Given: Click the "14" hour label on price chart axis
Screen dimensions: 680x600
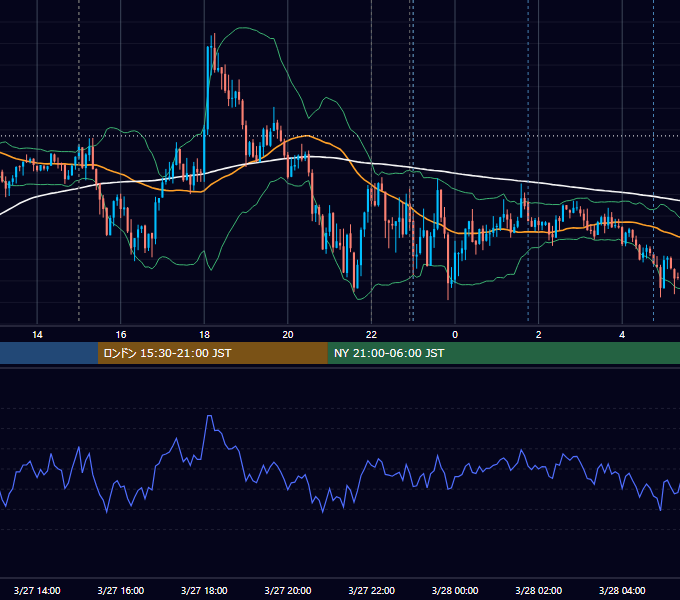Looking at the screenshot, I should click(x=37, y=335).
